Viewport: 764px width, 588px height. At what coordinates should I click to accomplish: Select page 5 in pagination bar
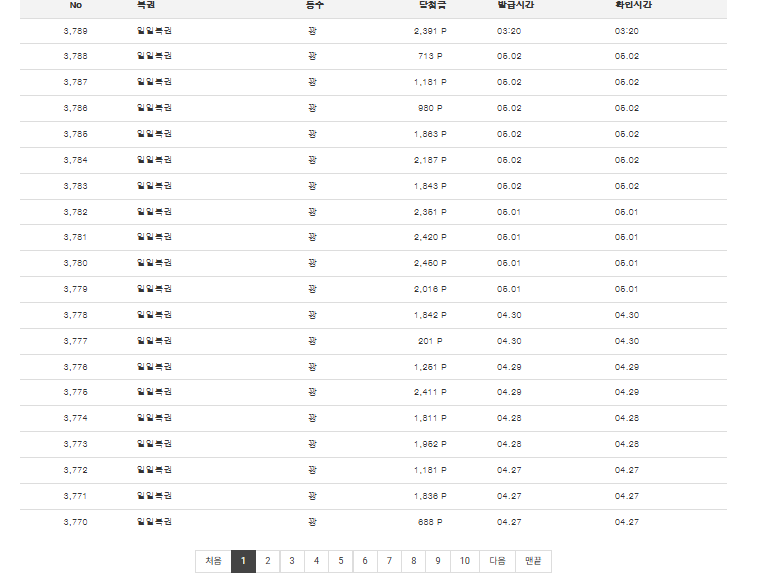tap(341, 561)
